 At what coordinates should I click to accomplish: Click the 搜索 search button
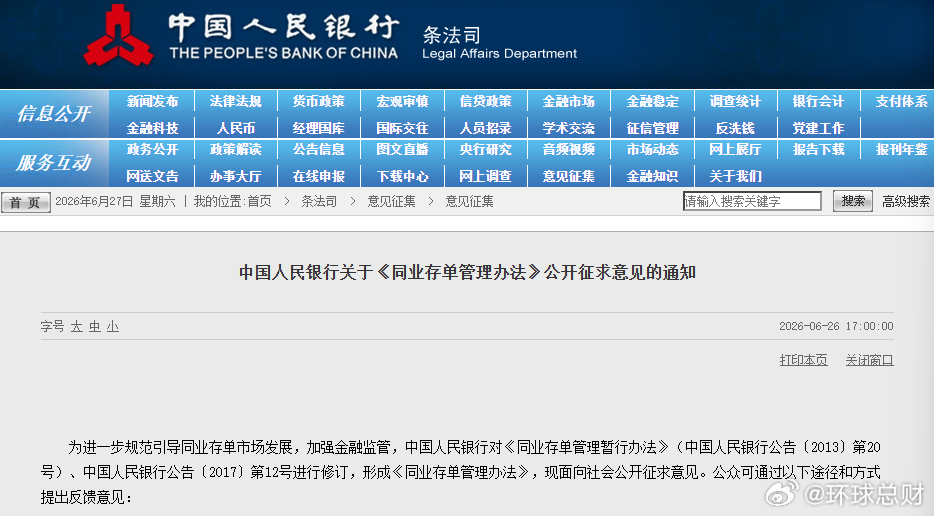coord(853,201)
